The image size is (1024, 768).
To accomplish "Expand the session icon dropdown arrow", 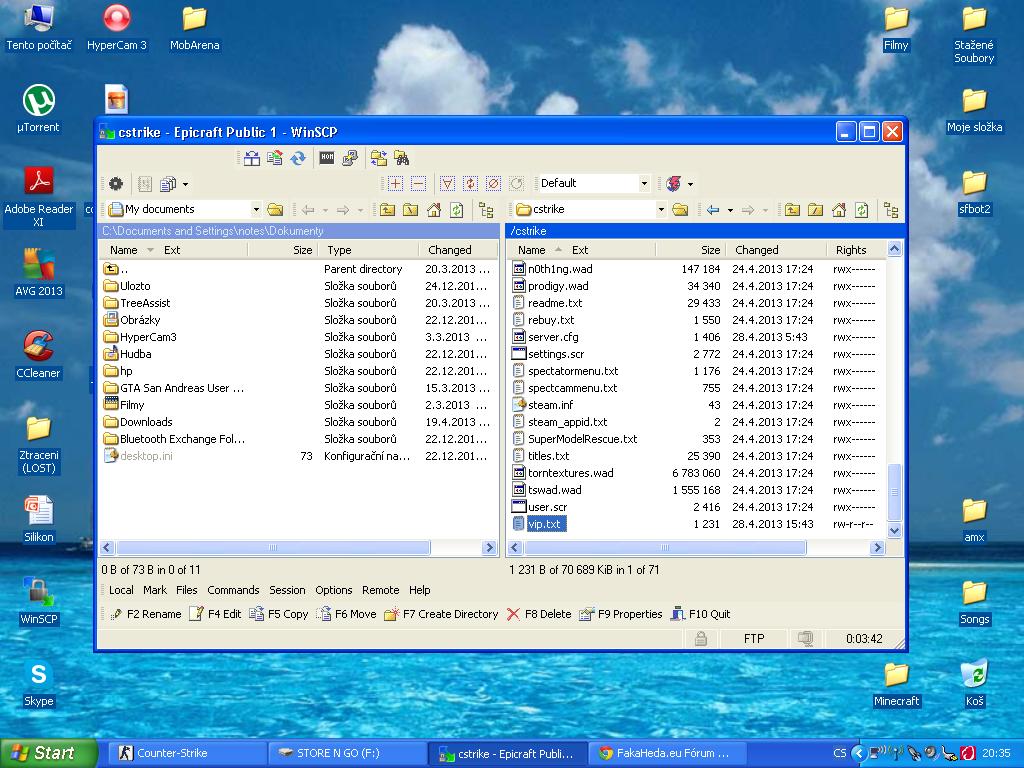I will (690, 184).
